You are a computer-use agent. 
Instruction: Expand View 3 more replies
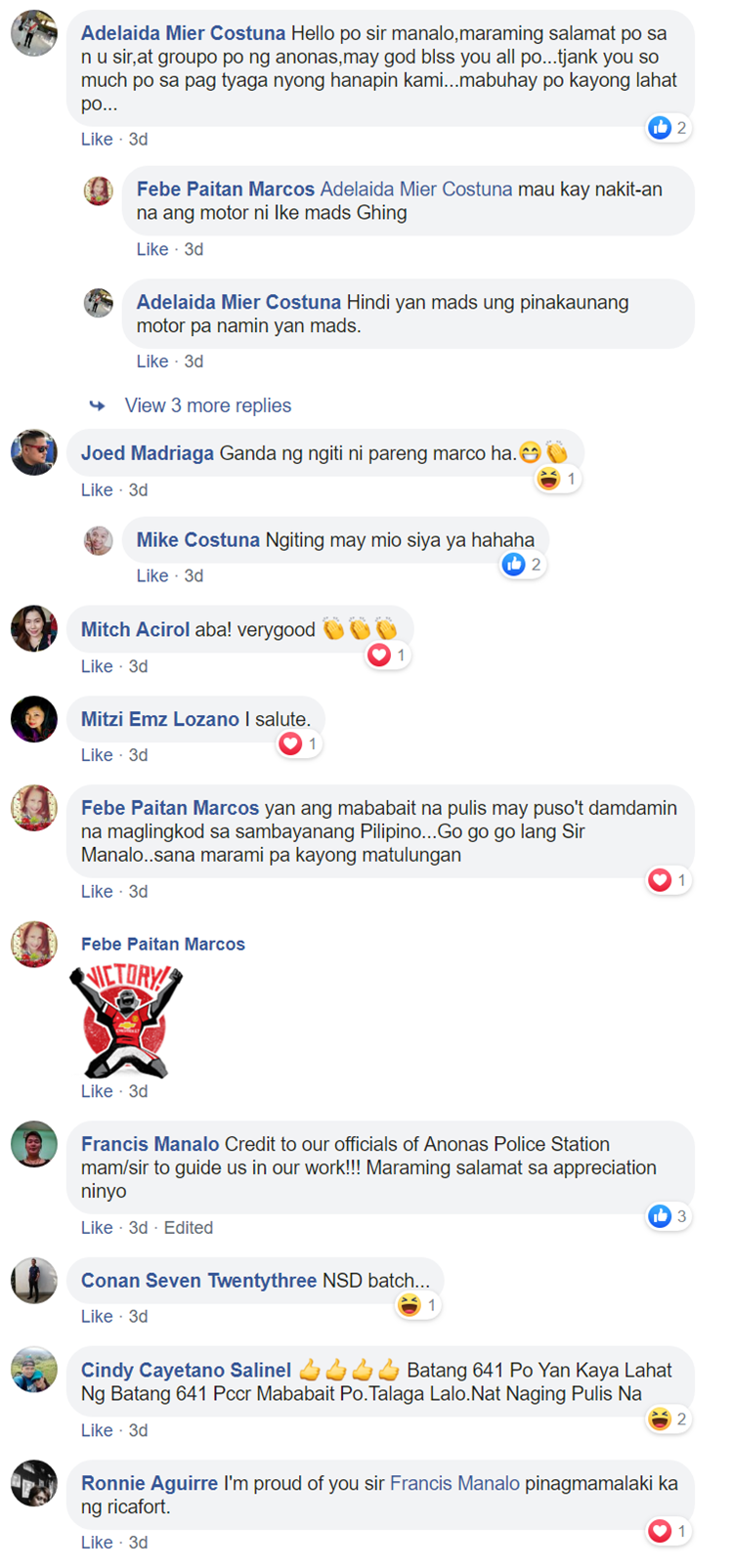coord(208,405)
